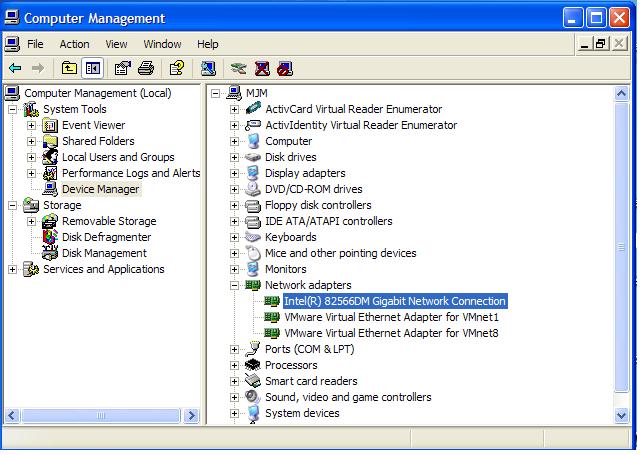Viewport: 642px width, 455px height.
Task: Collapse the Storage node
Action: pos(13,205)
